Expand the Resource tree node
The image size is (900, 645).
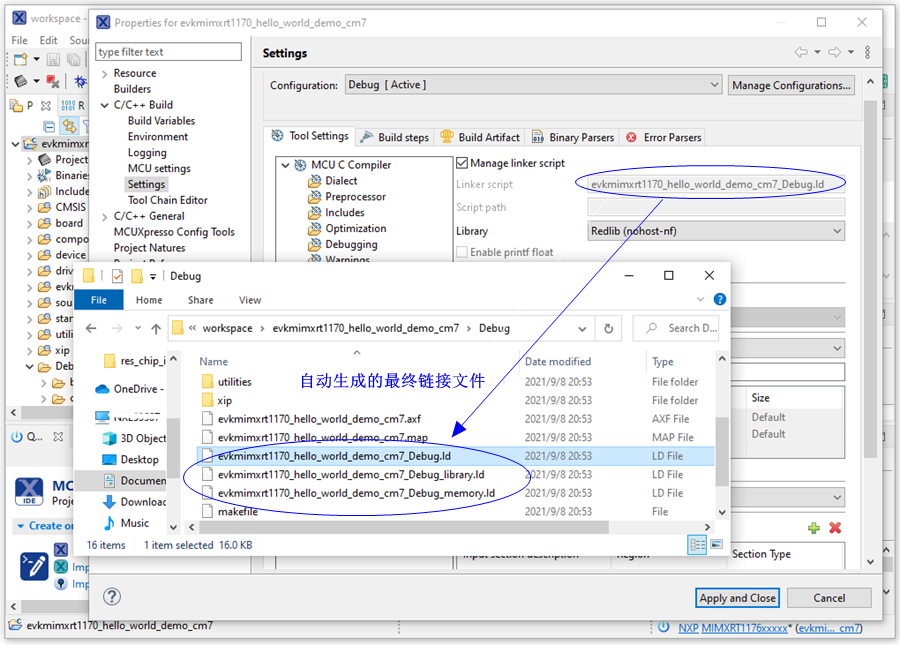click(104, 73)
